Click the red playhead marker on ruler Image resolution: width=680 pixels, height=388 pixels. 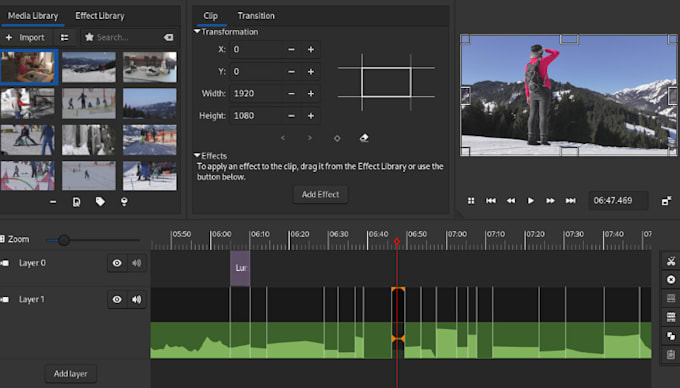point(397,241)
